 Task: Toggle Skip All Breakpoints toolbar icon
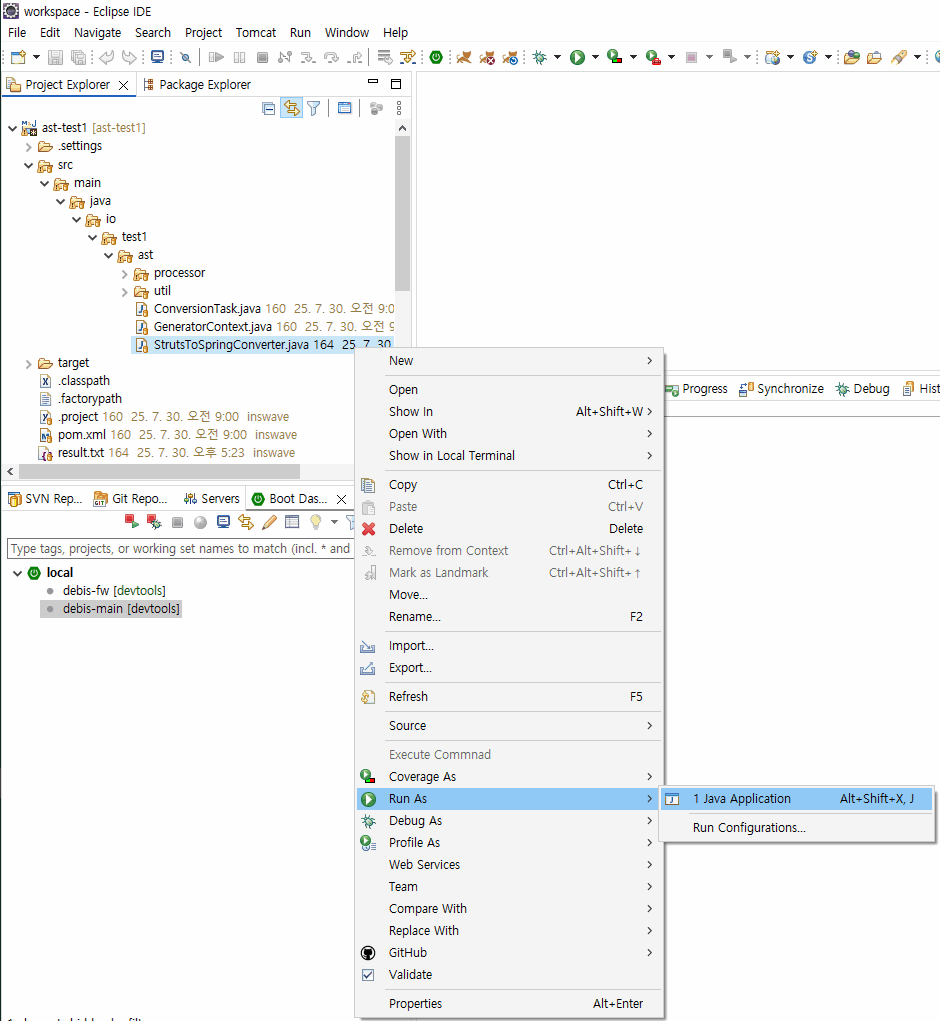click(186, 57)
